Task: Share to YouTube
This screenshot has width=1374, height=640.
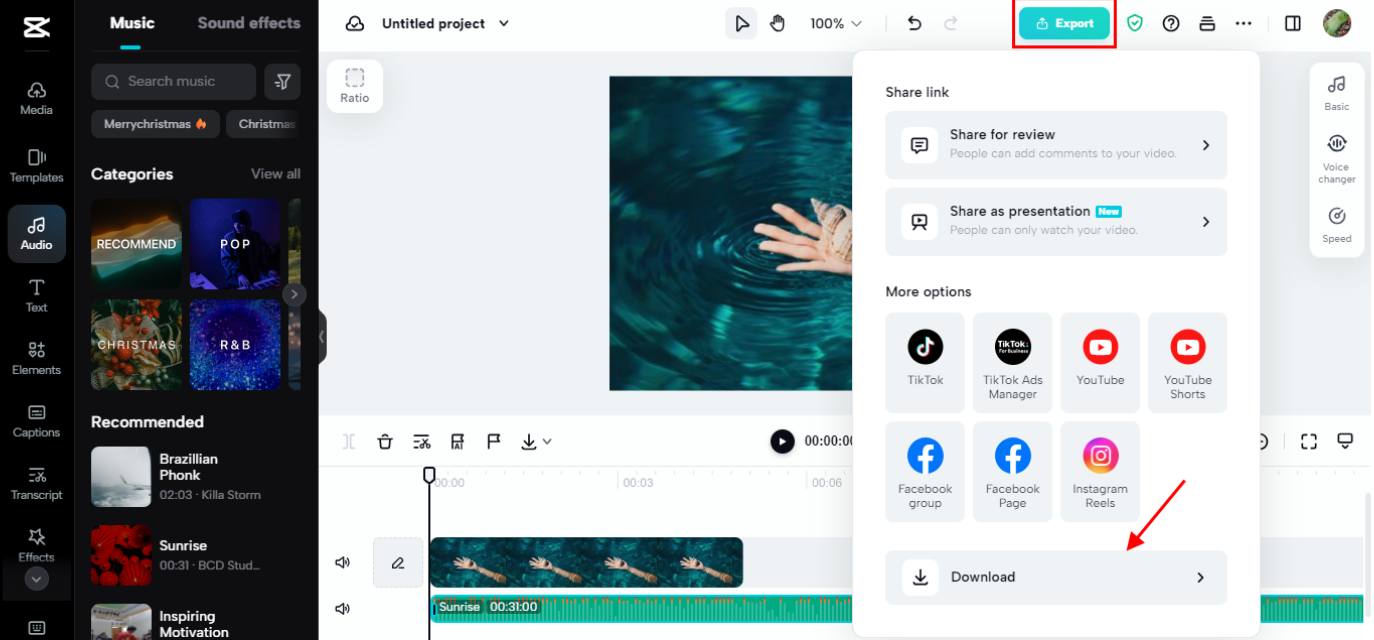Action: pyautogui.click(x=1100, y=362)
